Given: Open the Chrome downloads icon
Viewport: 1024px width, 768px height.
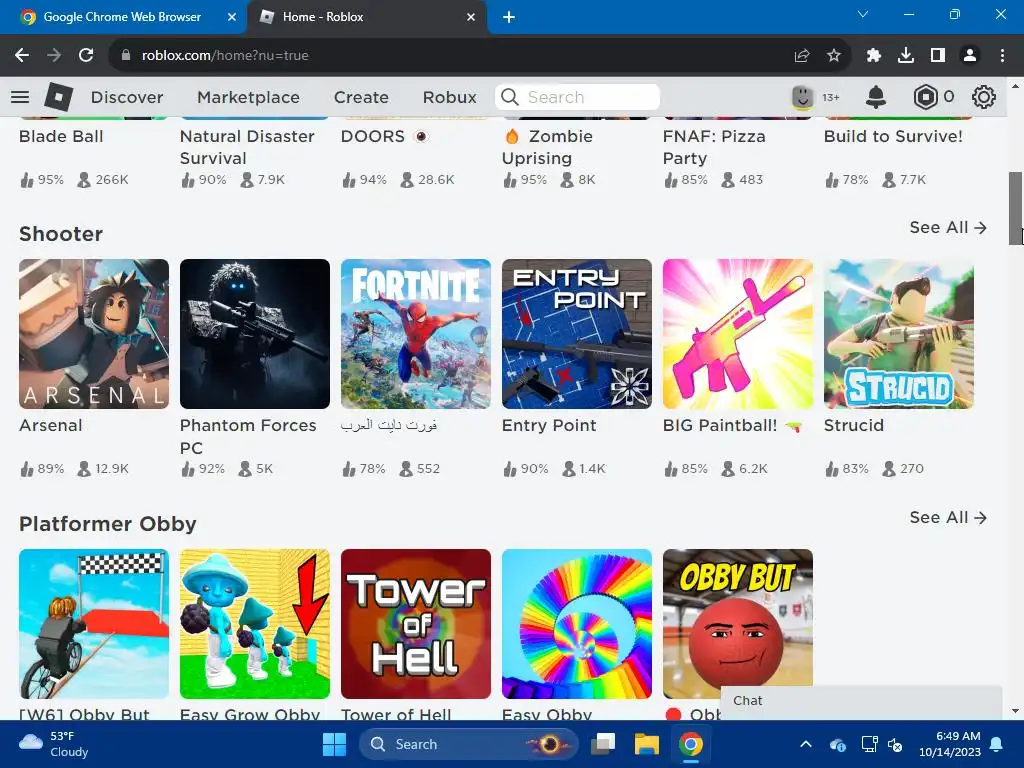Looking at the screenshot, I should [906, 56].
